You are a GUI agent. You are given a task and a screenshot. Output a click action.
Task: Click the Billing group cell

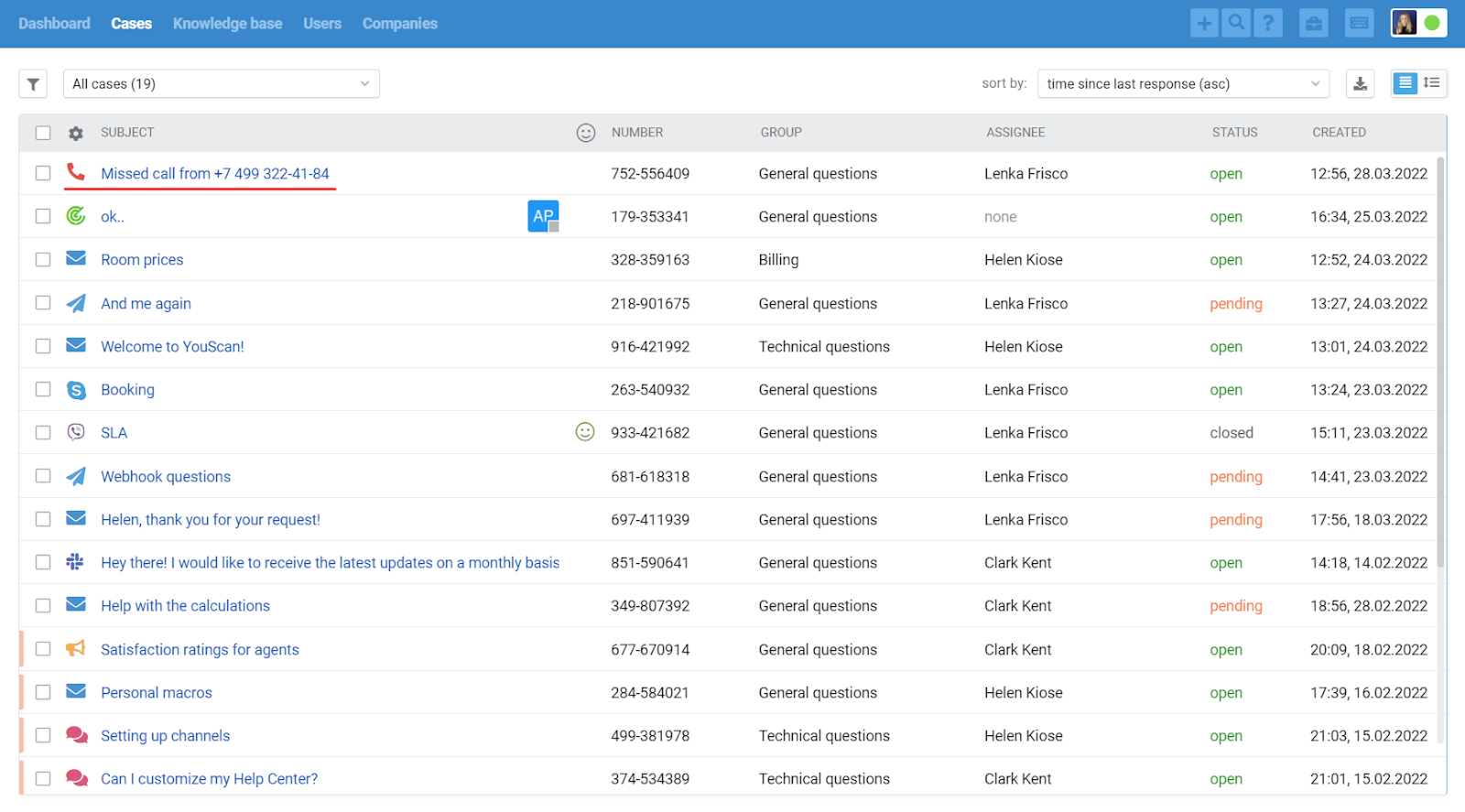pos(778,260)
